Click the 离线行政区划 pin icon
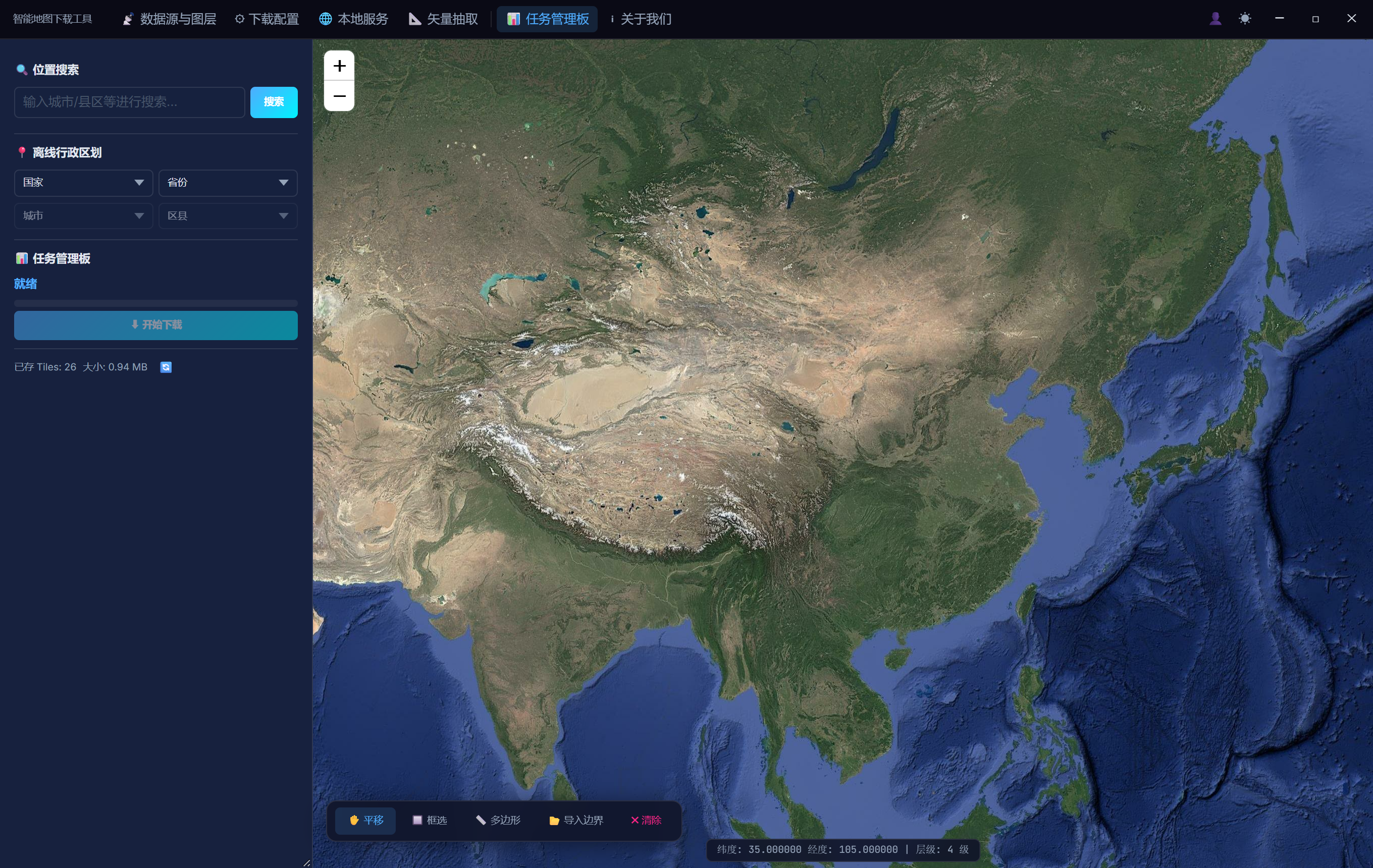The image size is (1373, 868). [x=22, y=152]
